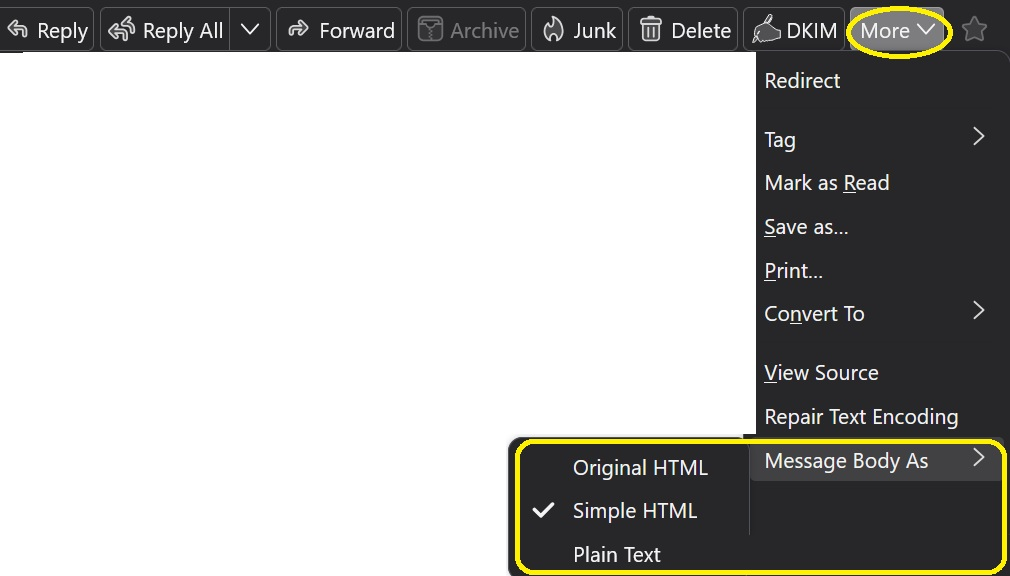Select Repair Text Encoding

pyautogui.click(x=879, y=417)
